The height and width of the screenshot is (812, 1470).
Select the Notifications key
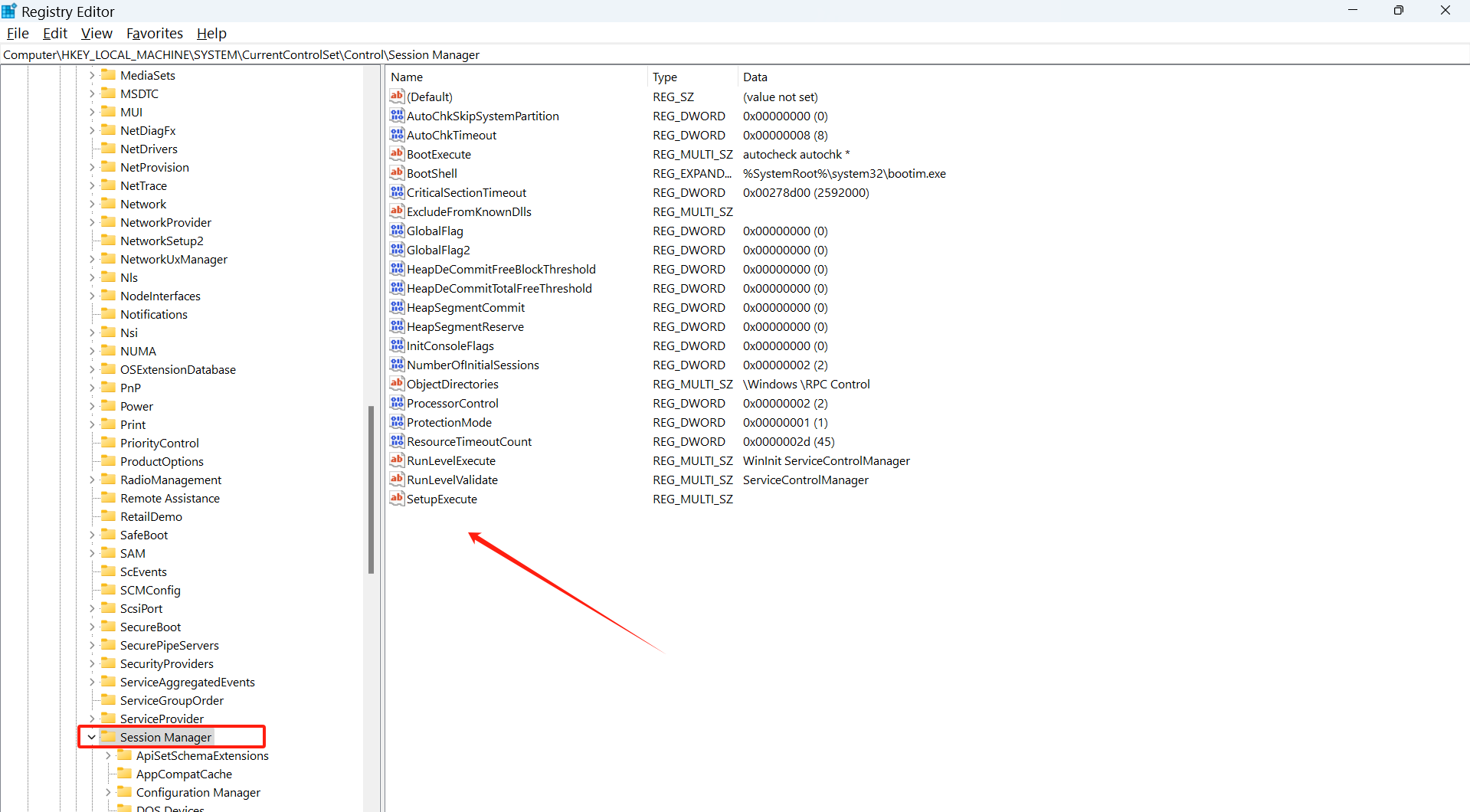tap(153, 314)
